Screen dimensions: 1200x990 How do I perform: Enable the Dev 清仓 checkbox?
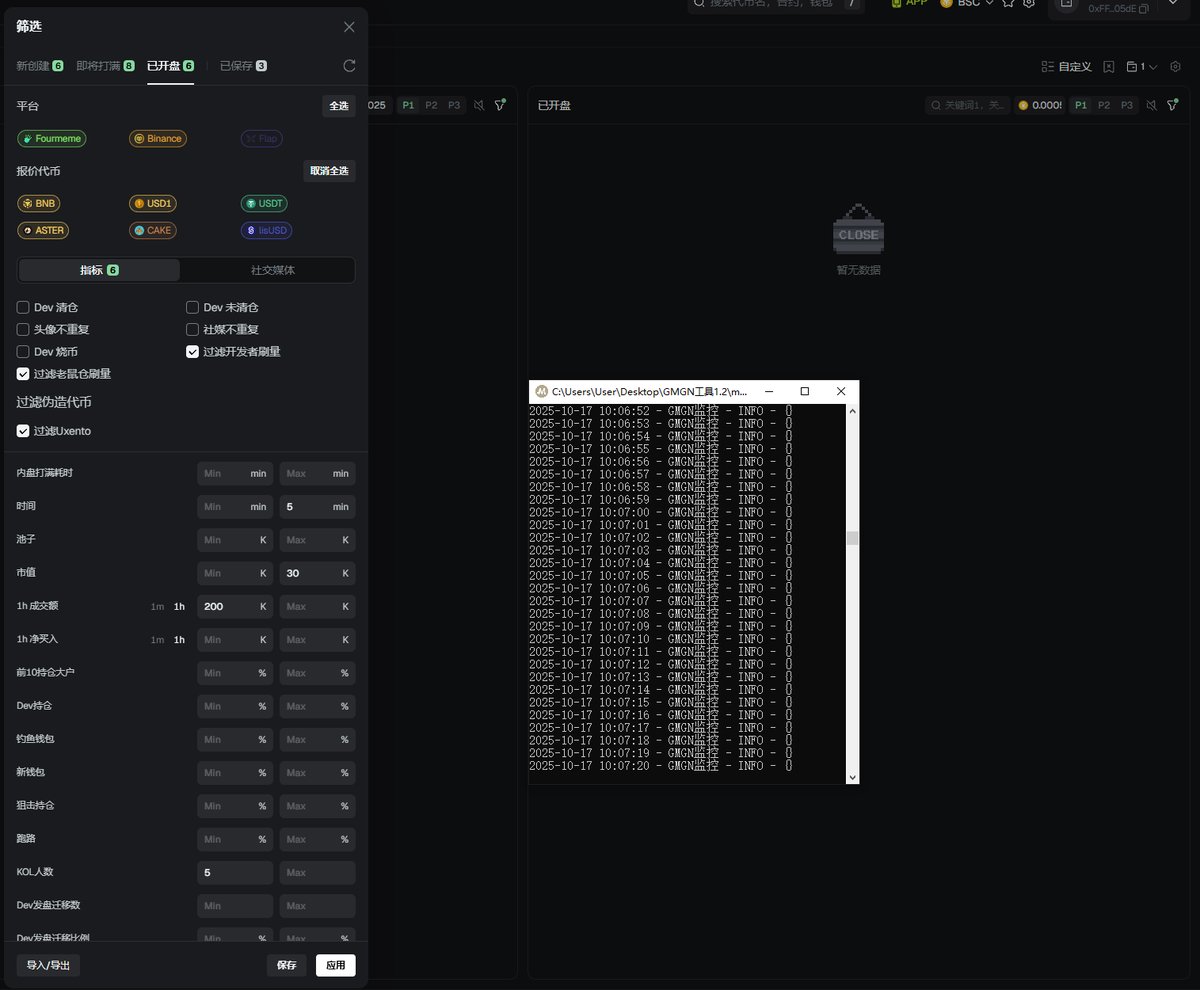click(x=23, y=308)
